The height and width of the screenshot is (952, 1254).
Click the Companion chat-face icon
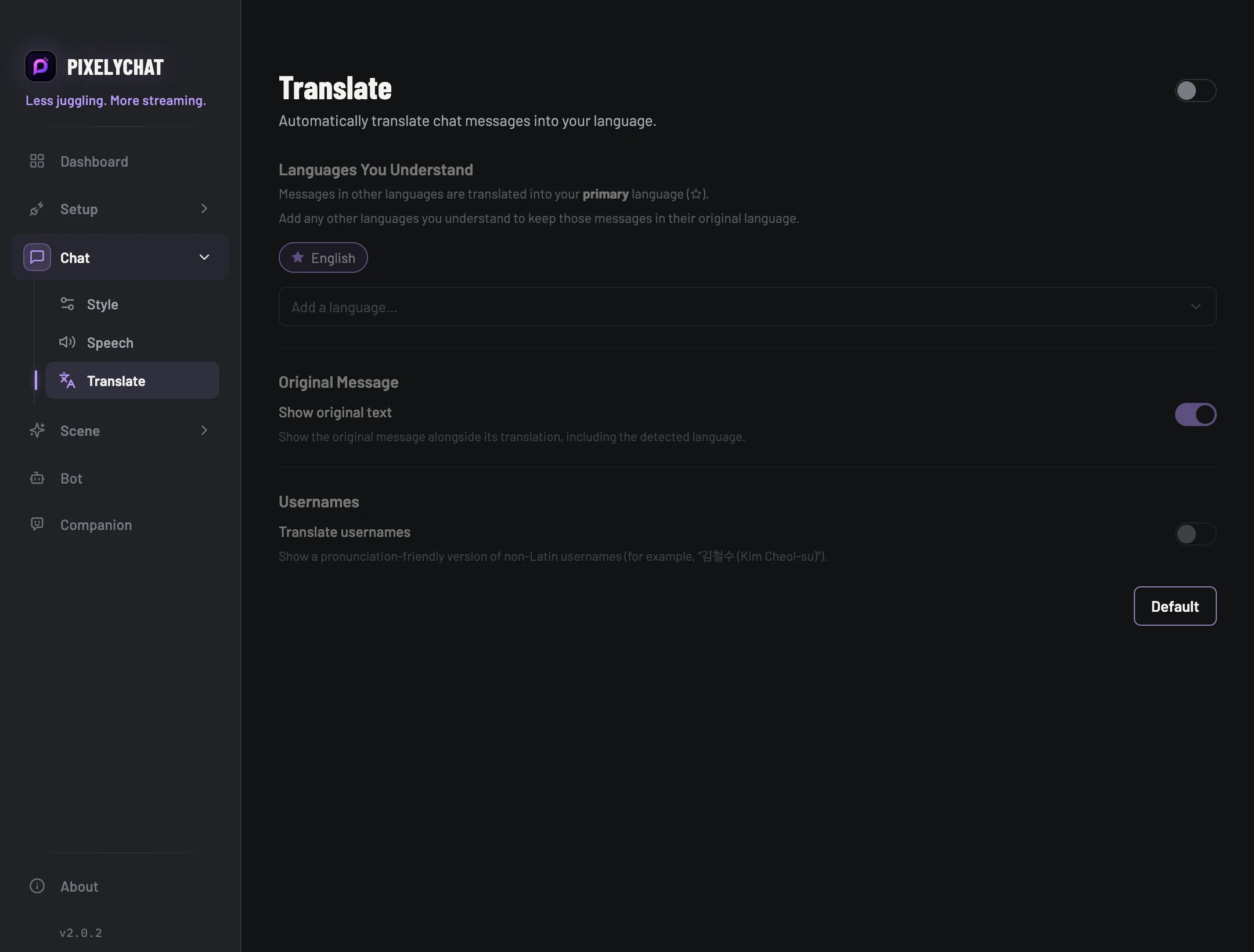coord(37,524)
